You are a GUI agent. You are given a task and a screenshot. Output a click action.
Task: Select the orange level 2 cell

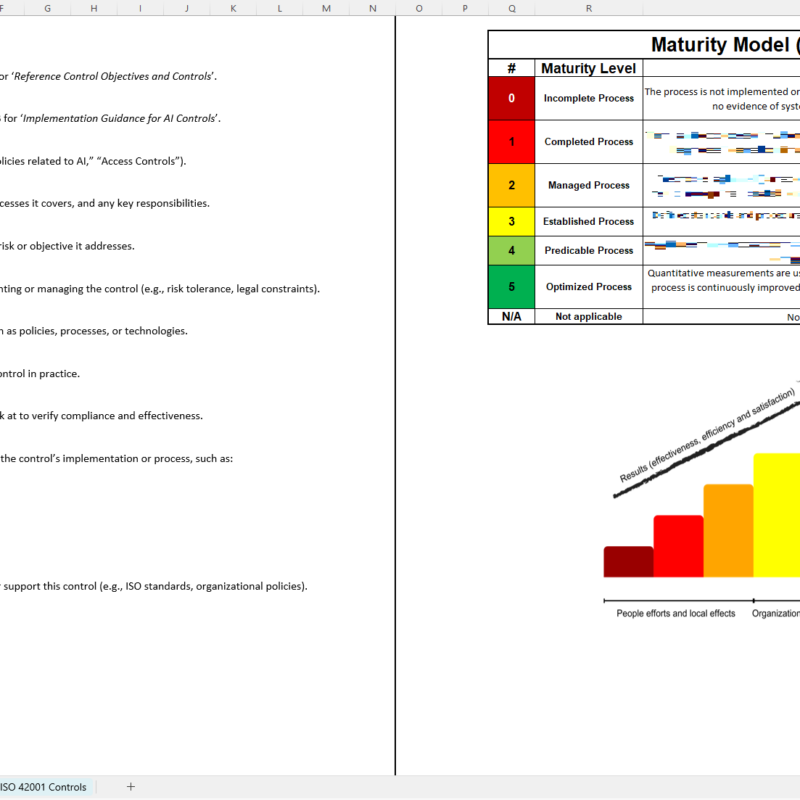[511, 185]
